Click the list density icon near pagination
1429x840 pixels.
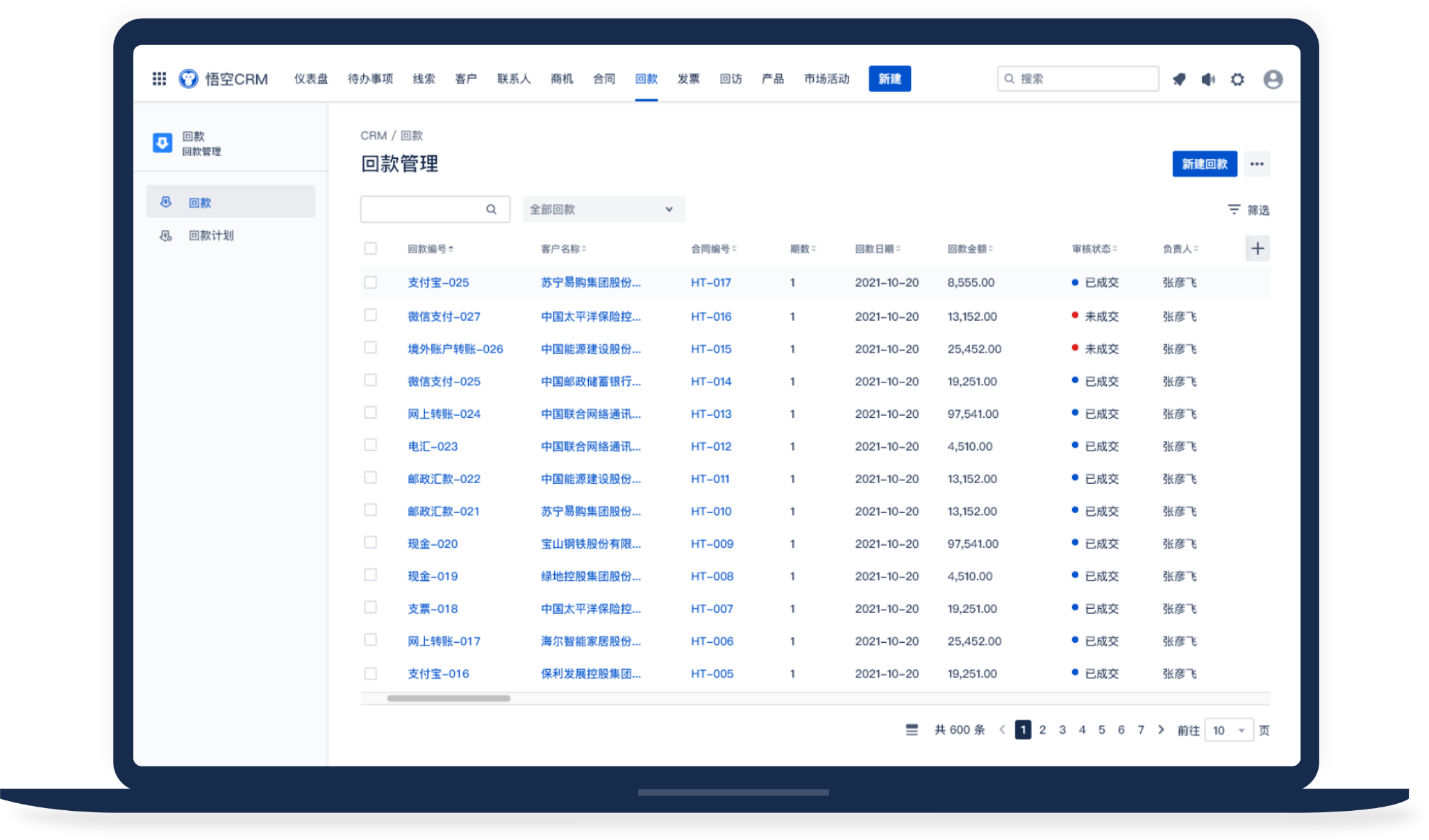[x=912, y=730]
